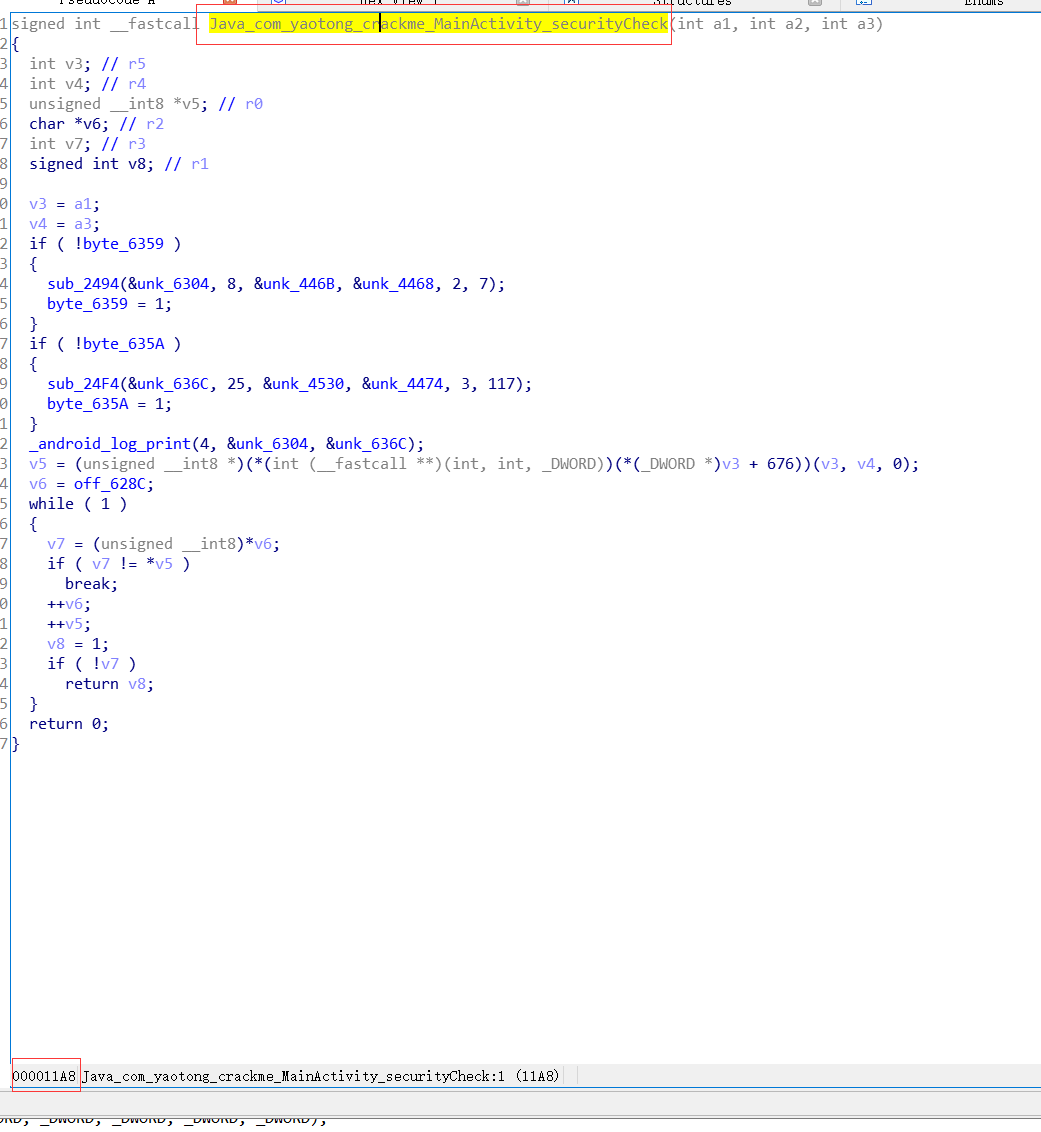Screen dimensions: 1041x1132
Task: Open the sub_24F4 function call
Action: tap(83, 384)
